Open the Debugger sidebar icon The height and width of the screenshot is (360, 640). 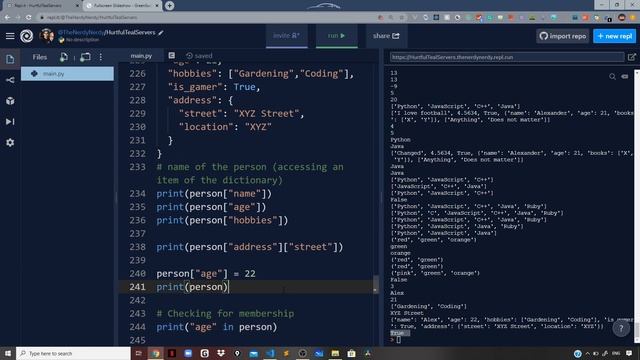point(10,122)
